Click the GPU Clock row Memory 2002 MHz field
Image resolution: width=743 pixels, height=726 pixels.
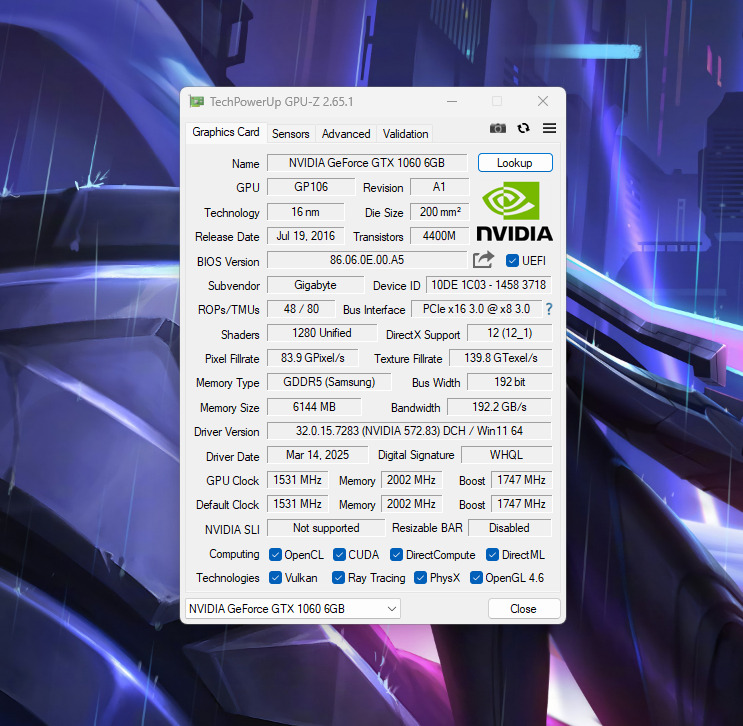(x=411, y=480)
